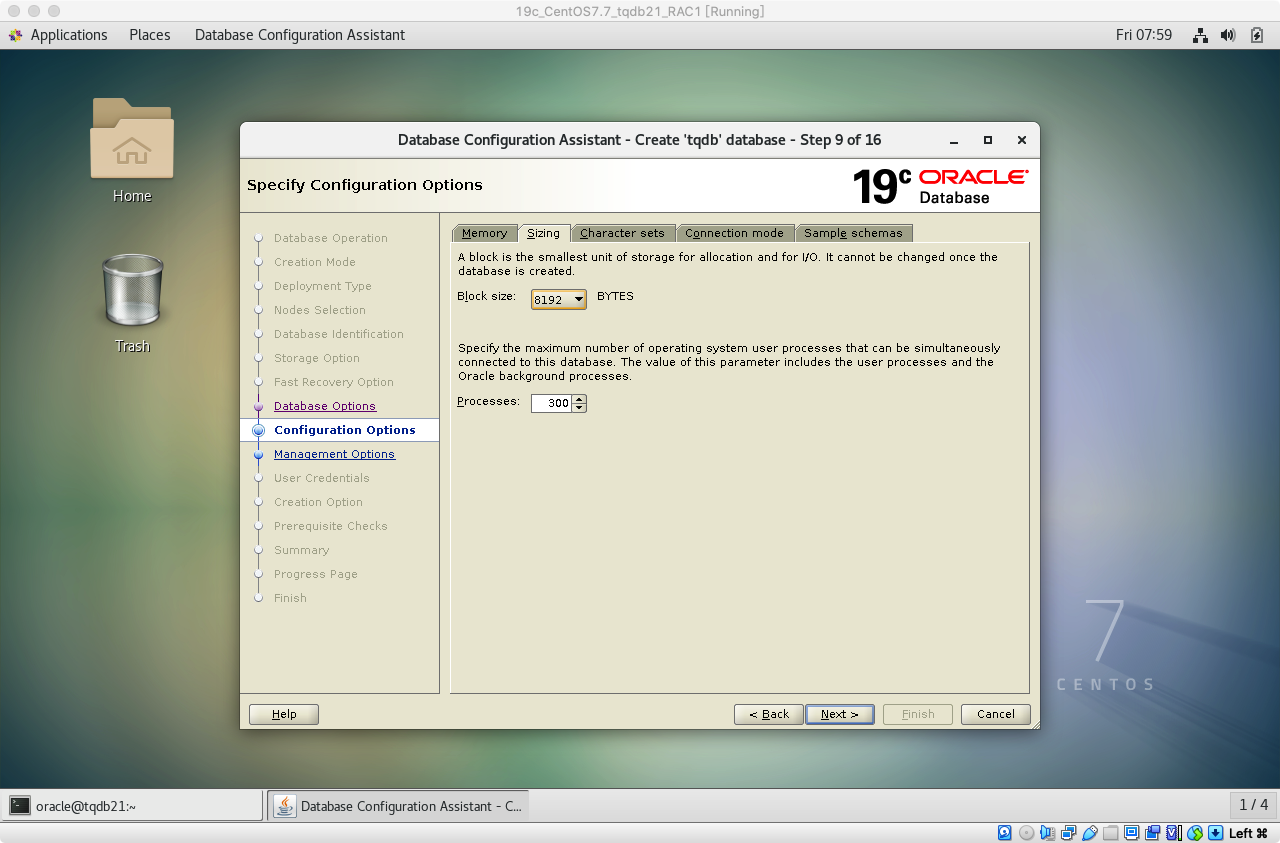The width and height of the screenshot is (1280, 843).
Task: Open the Sample schemas tab
Action: [853, 233]
